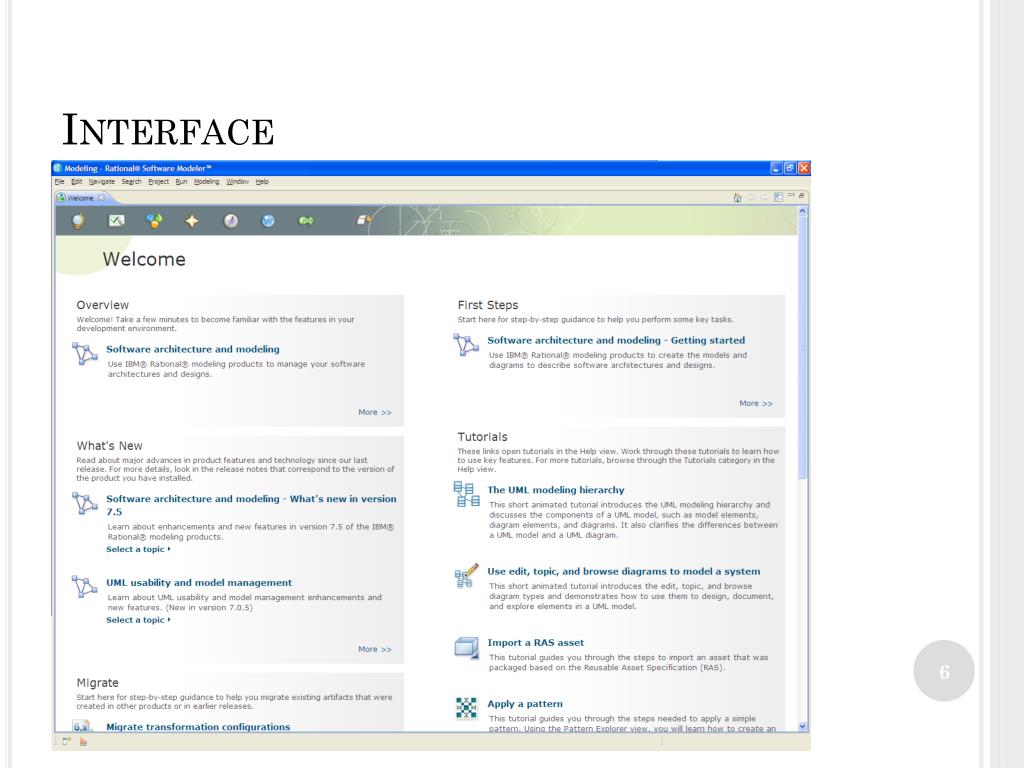Open the First Steps compass icon
The image size is (1024, 768).
(231, 221)
